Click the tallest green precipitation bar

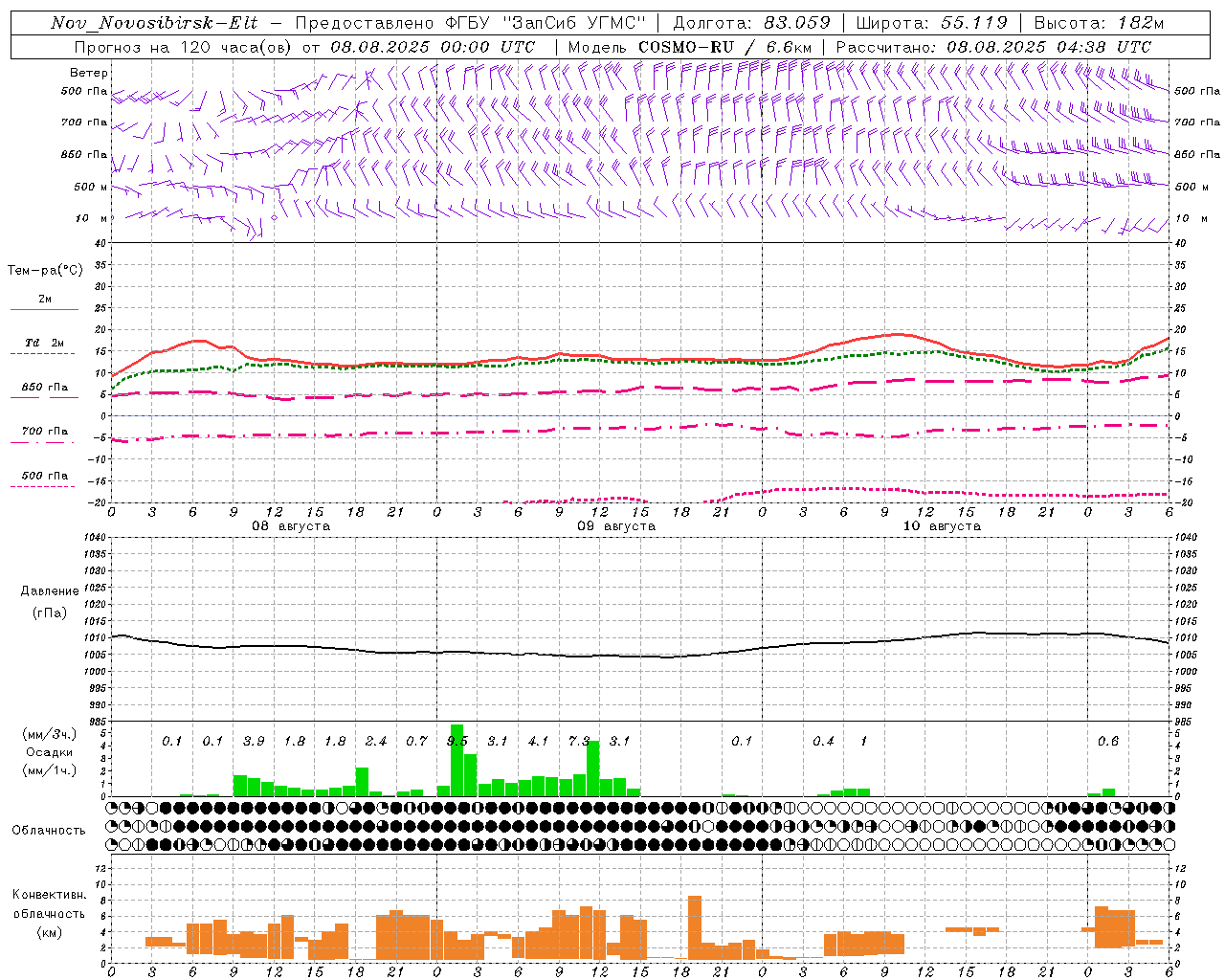(457, 760)
